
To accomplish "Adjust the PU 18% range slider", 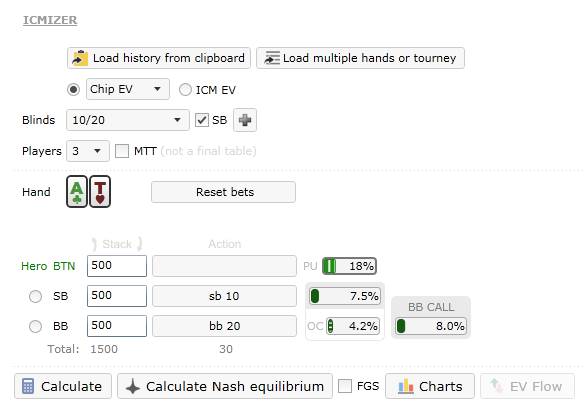I will 349,266.
